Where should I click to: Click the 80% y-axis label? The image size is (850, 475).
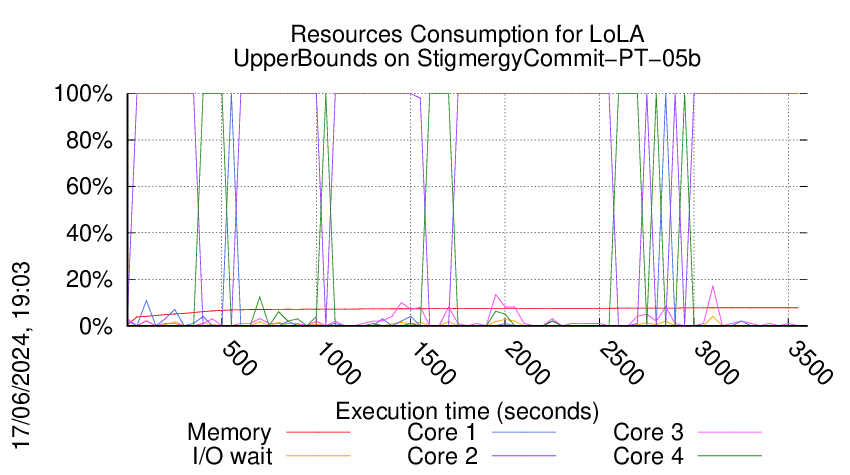click(x=89, y=140)
